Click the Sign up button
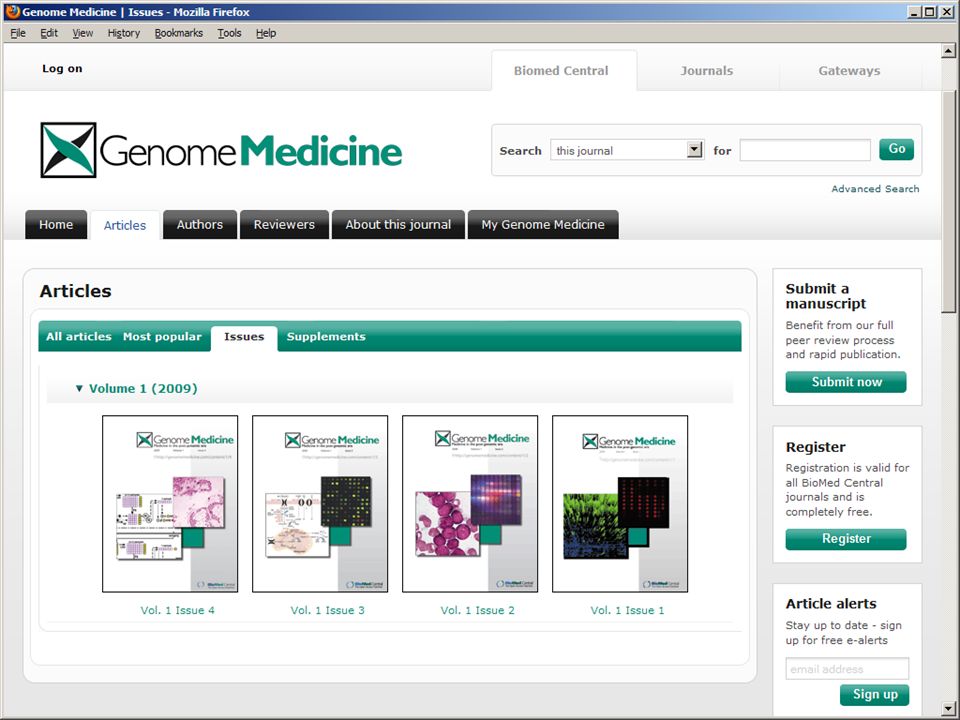 coord(874,694)
